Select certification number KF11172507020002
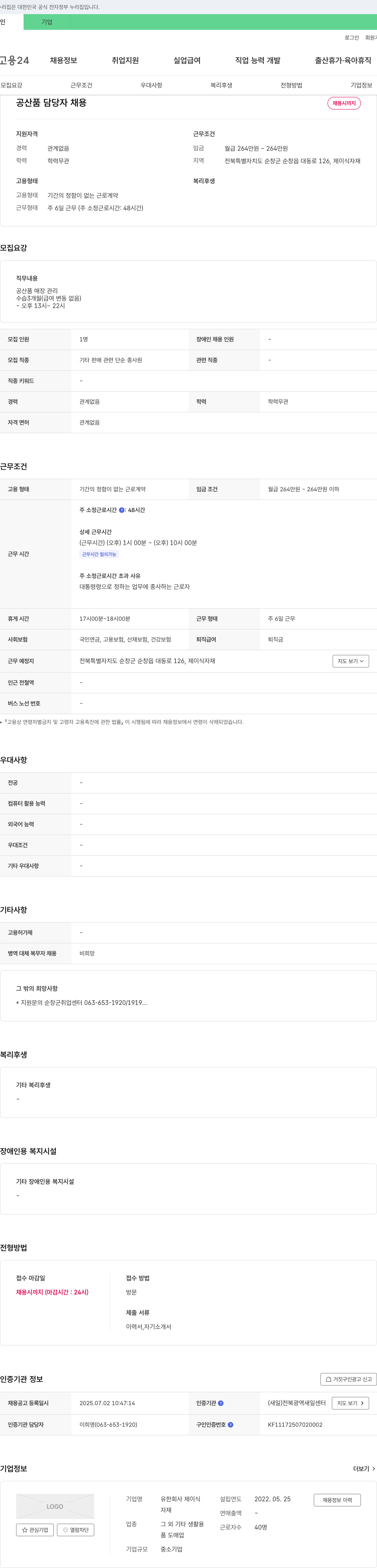This screenshot has height=1568, width=377. click(x=295, y=1424)
